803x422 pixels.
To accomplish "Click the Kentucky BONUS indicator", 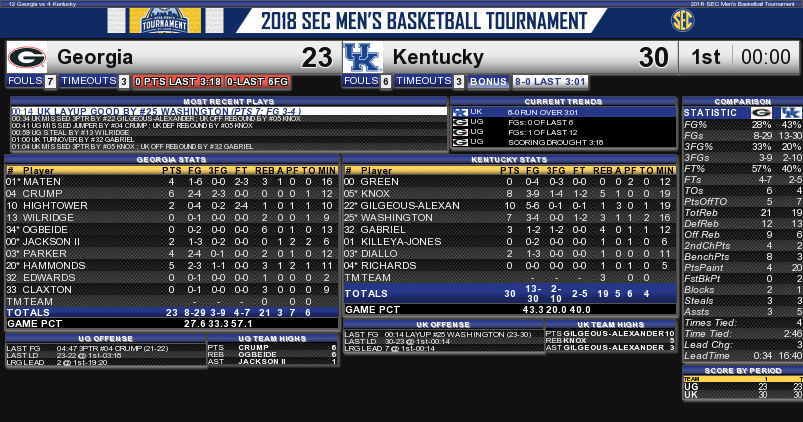I will pyautogui.click(x=488, y=81).
